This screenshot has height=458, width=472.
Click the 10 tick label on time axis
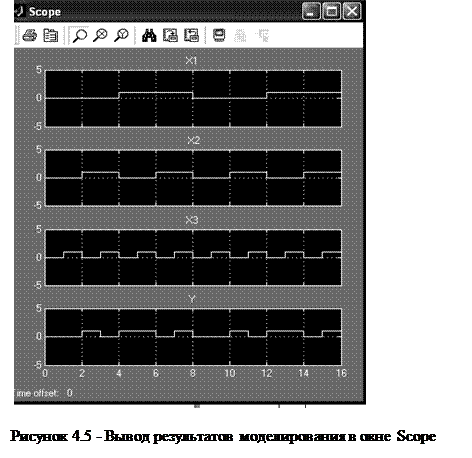pyautogui.click(x=230, y=373)
